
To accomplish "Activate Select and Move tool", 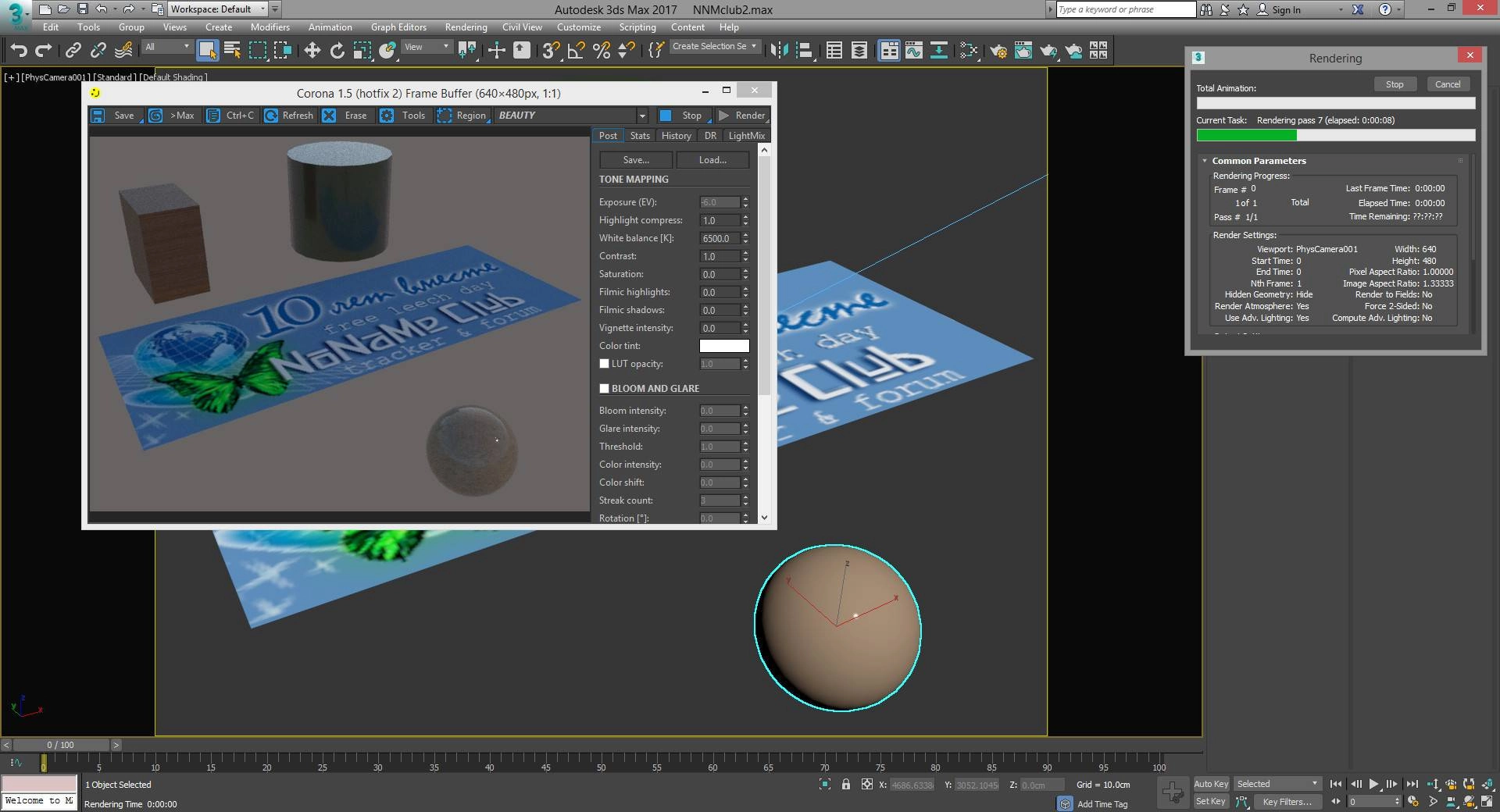I will (312, 51).
